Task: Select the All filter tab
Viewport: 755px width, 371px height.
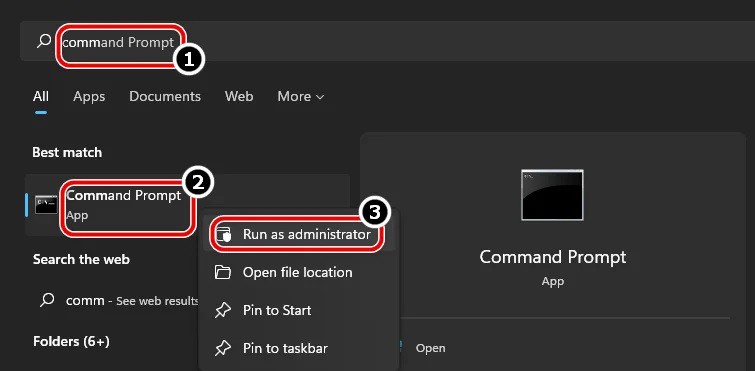Action: 40,96
